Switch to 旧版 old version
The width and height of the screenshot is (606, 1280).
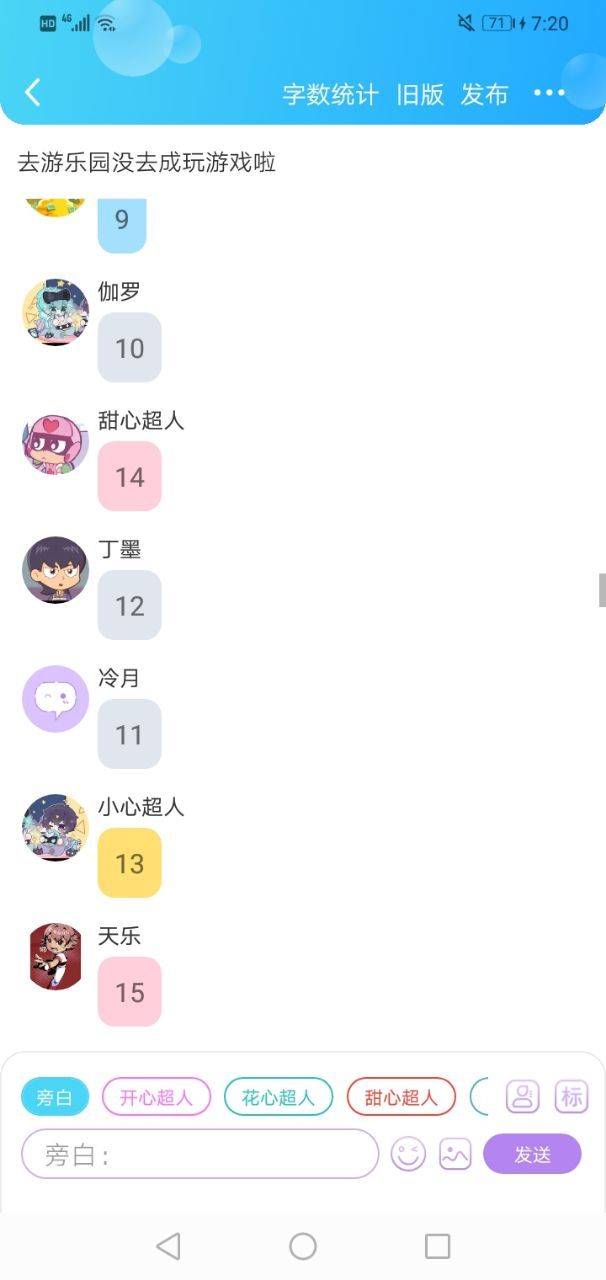[420, 94]
